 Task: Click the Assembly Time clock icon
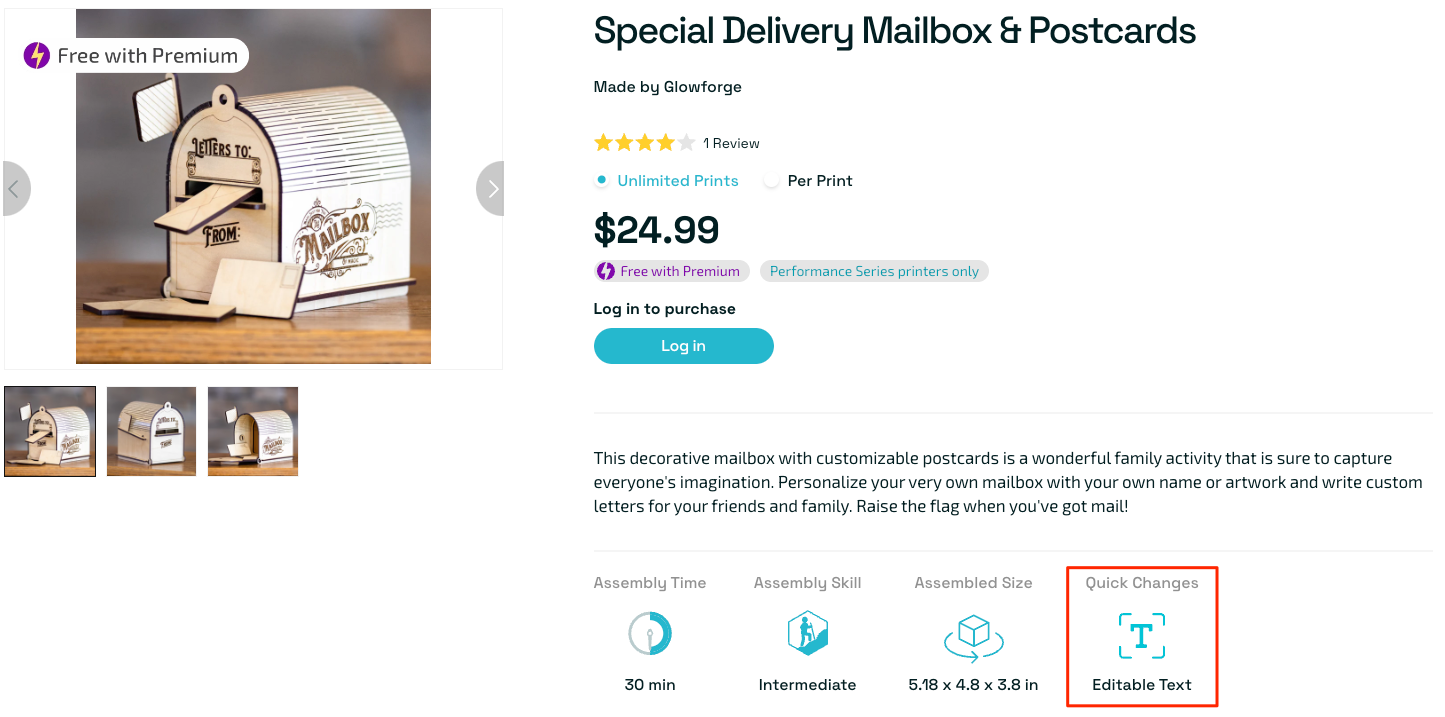(x=650, y=634)
